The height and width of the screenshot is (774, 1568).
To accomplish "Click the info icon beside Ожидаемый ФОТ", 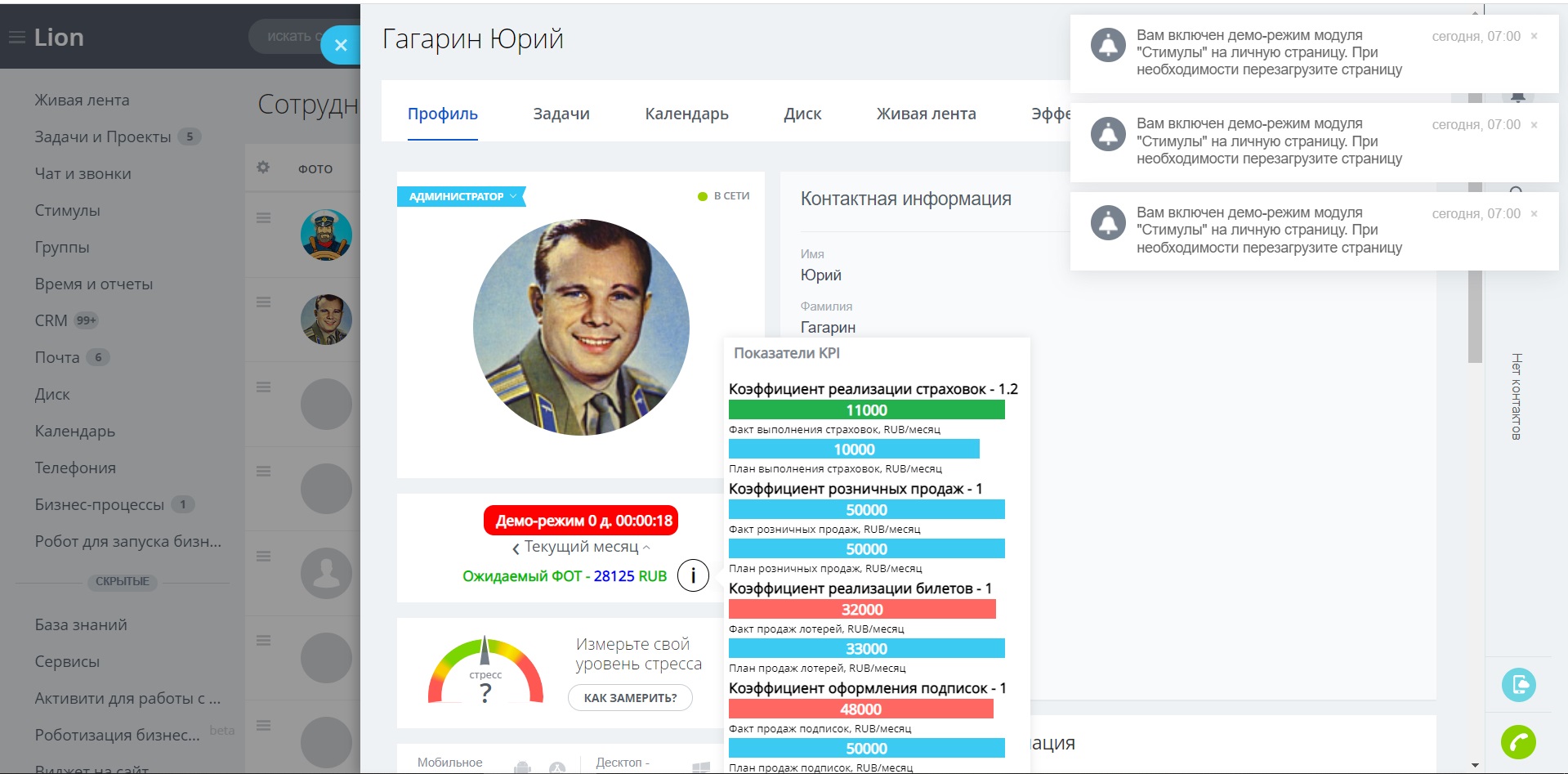I will 693,576.
